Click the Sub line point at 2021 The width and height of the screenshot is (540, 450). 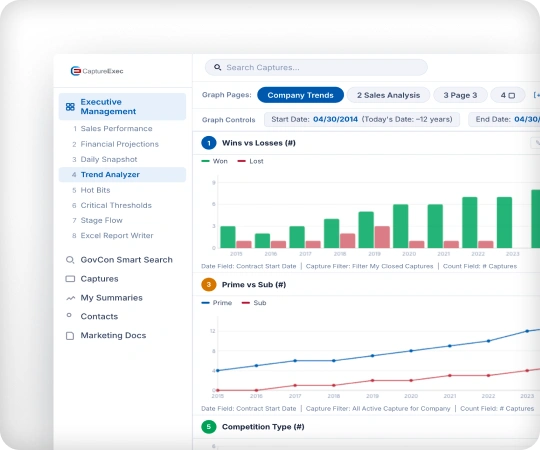click(x=450, y=376)
